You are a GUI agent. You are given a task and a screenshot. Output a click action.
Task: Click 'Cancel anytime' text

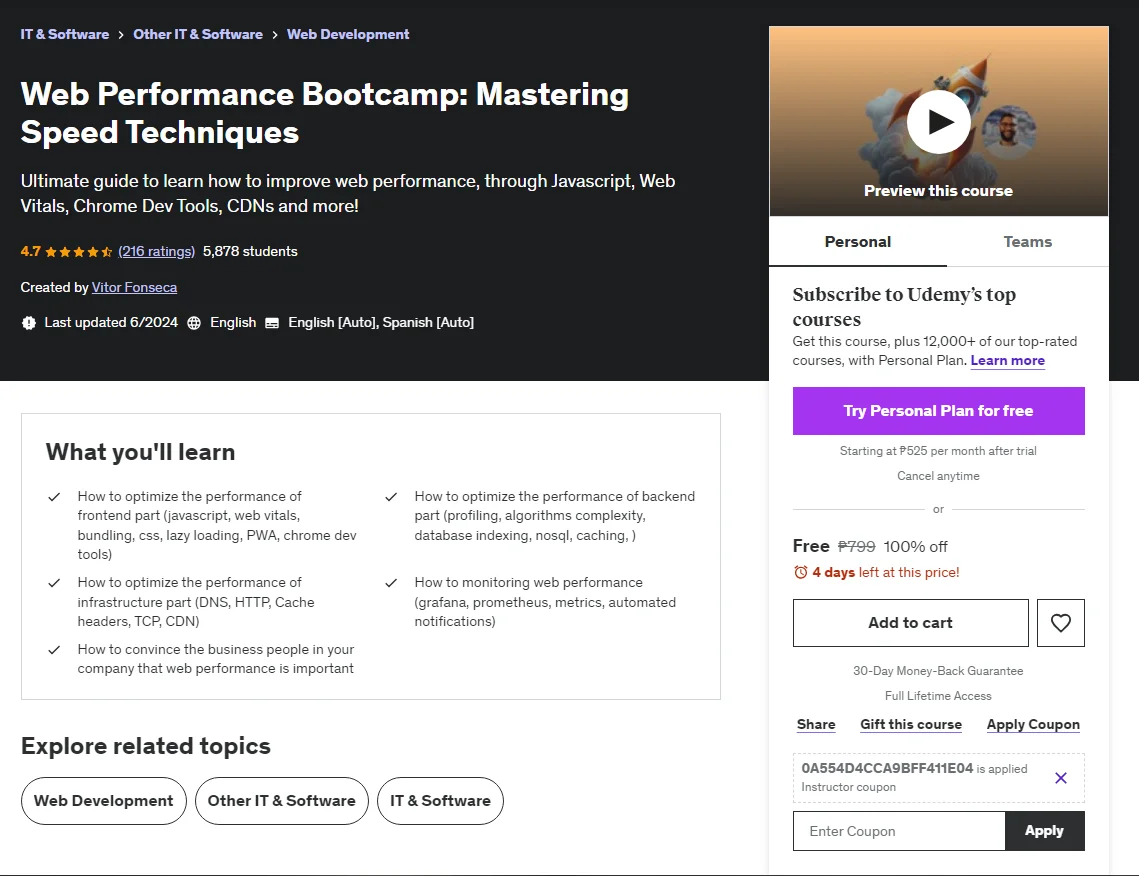point(939,476)
